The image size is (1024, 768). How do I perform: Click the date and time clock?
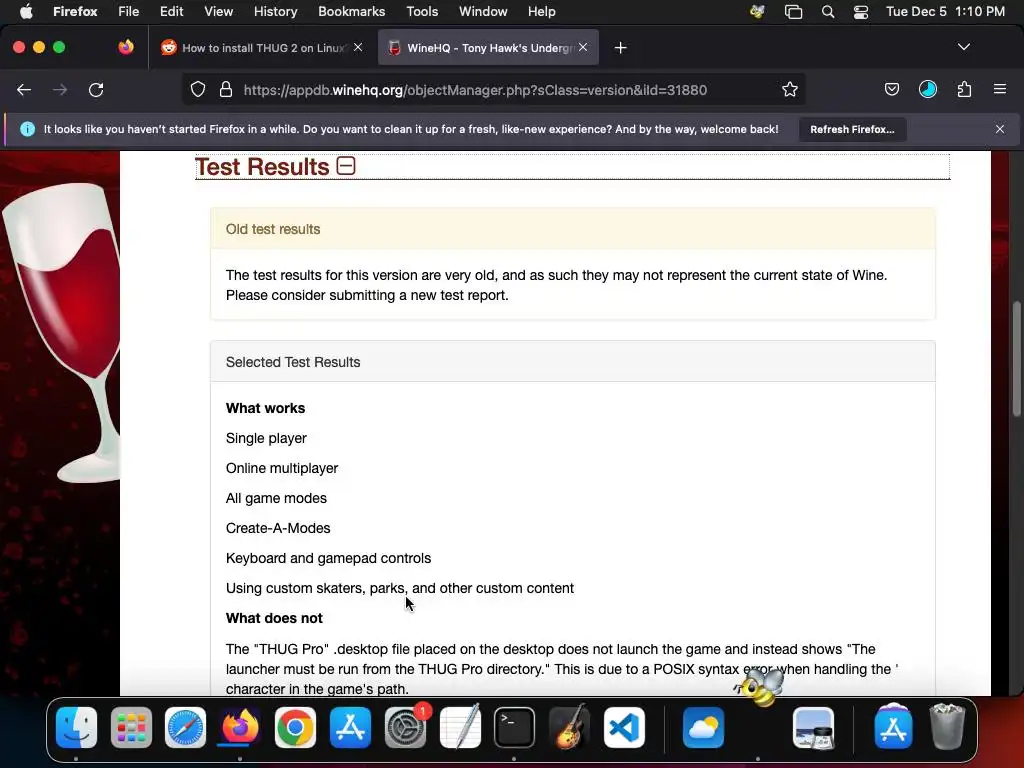coord(945,11)
